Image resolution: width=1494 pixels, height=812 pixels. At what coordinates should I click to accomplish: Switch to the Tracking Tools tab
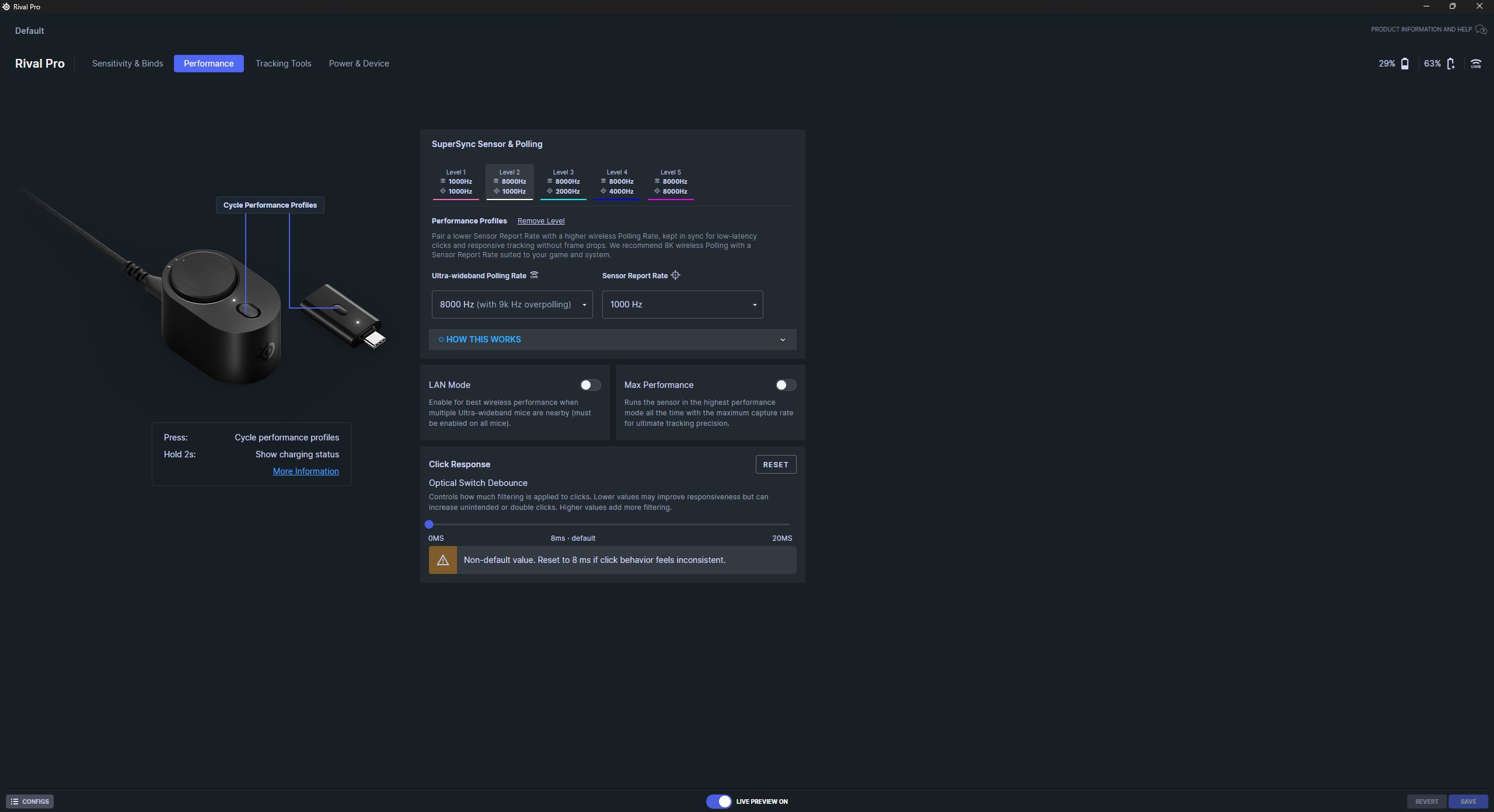click(x=283, y=64)
